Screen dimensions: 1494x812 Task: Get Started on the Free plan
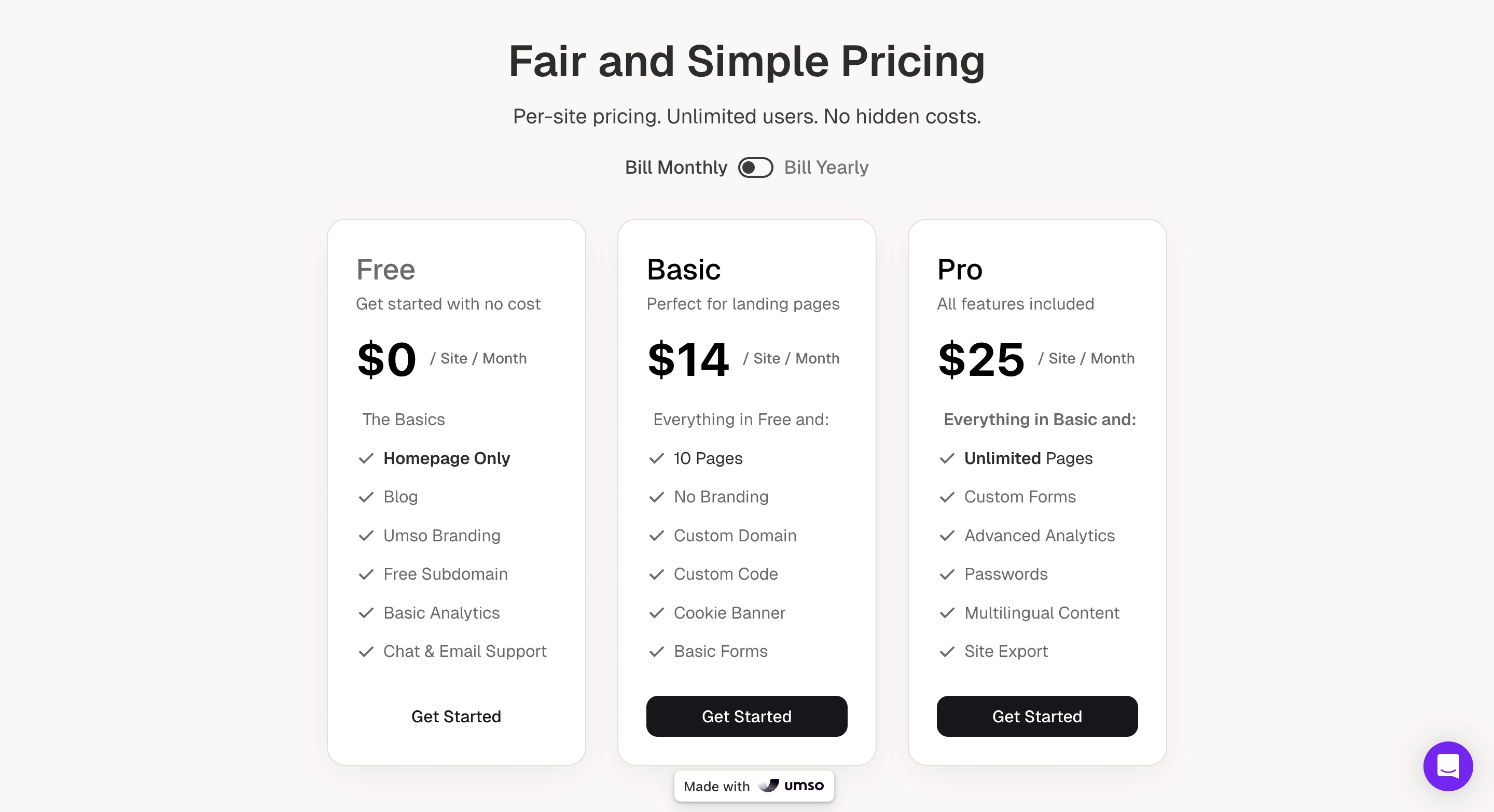[456, 717]
